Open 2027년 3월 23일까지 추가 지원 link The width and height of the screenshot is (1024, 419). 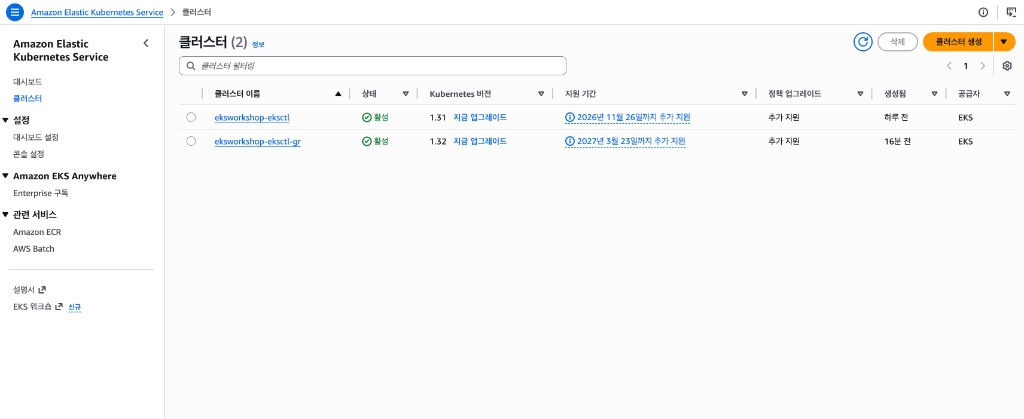631,141
